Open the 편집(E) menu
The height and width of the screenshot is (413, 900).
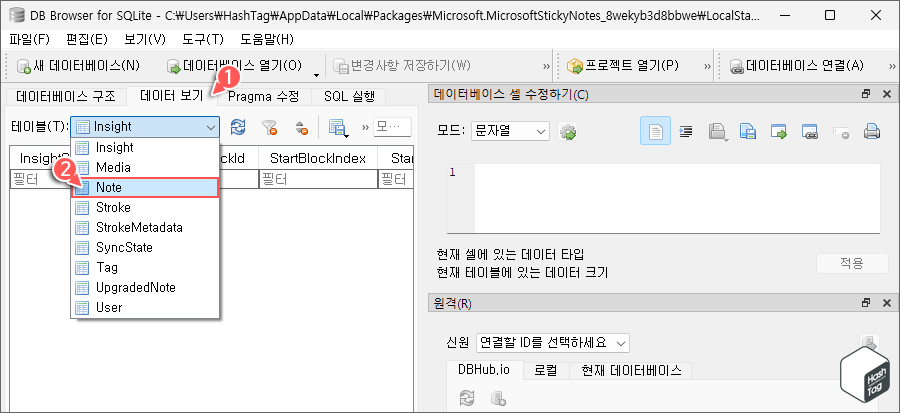click(87, 40)
